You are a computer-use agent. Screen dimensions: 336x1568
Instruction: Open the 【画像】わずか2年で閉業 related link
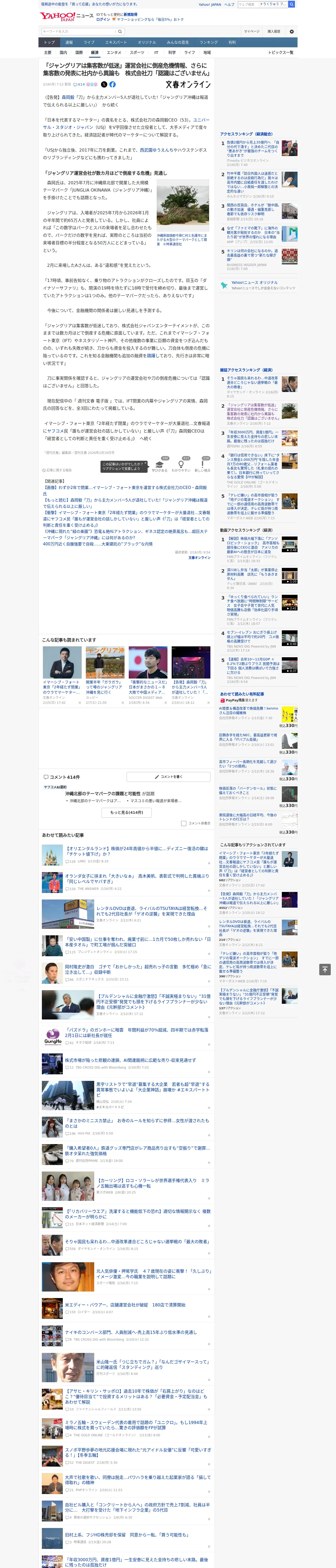[125, 490]
